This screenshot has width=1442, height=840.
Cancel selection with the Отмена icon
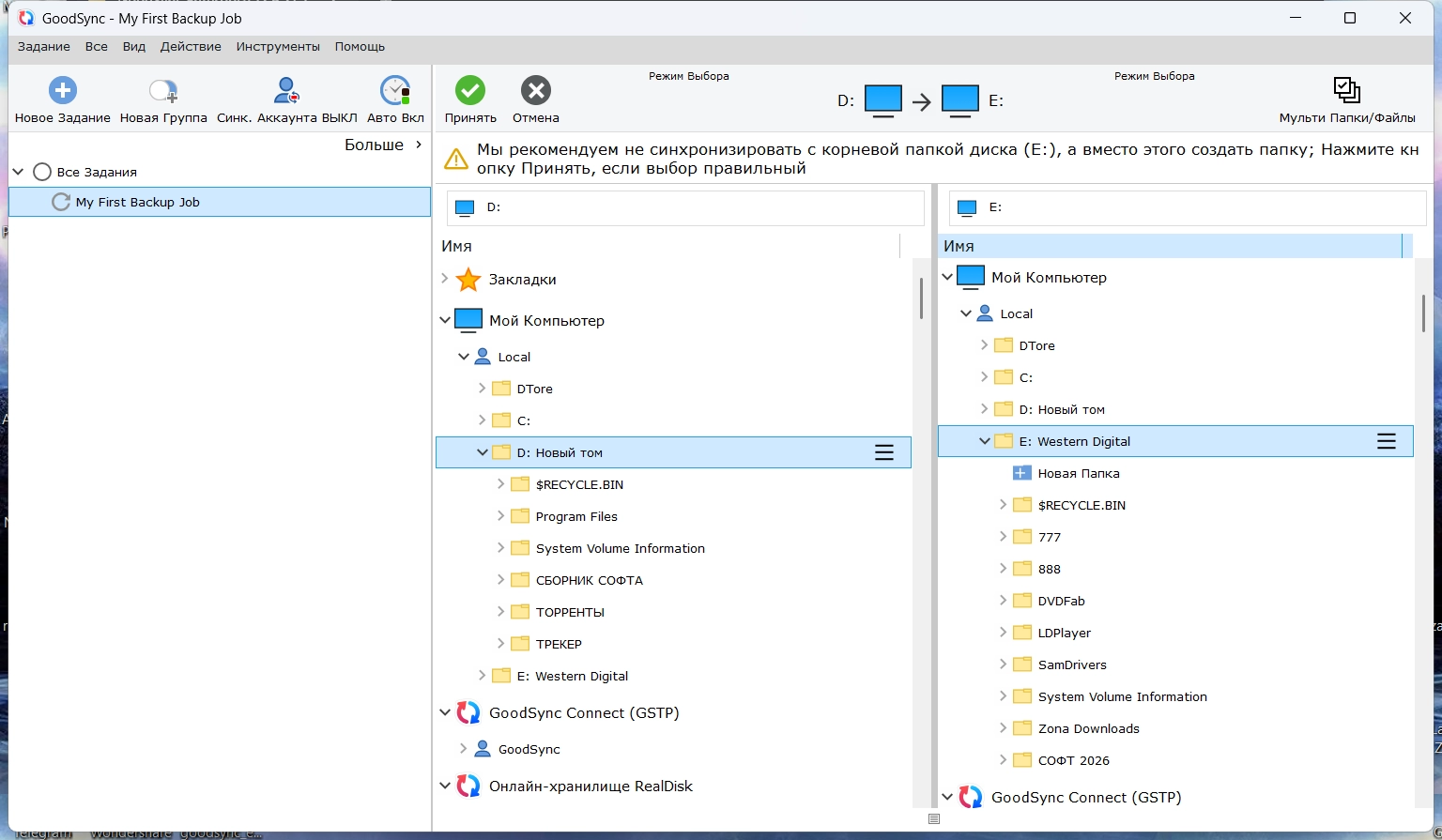536,91
